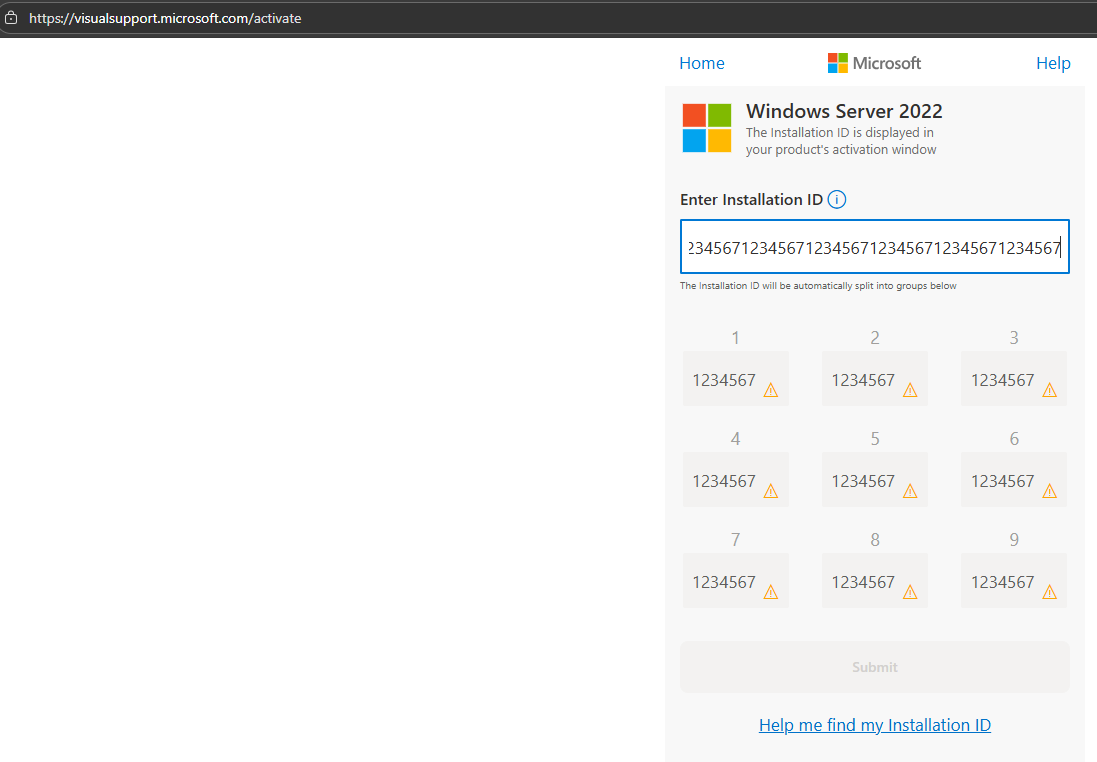Go to the Home link
The height and width of the screenshot is (762, 1097).
[x=702, y=63]
